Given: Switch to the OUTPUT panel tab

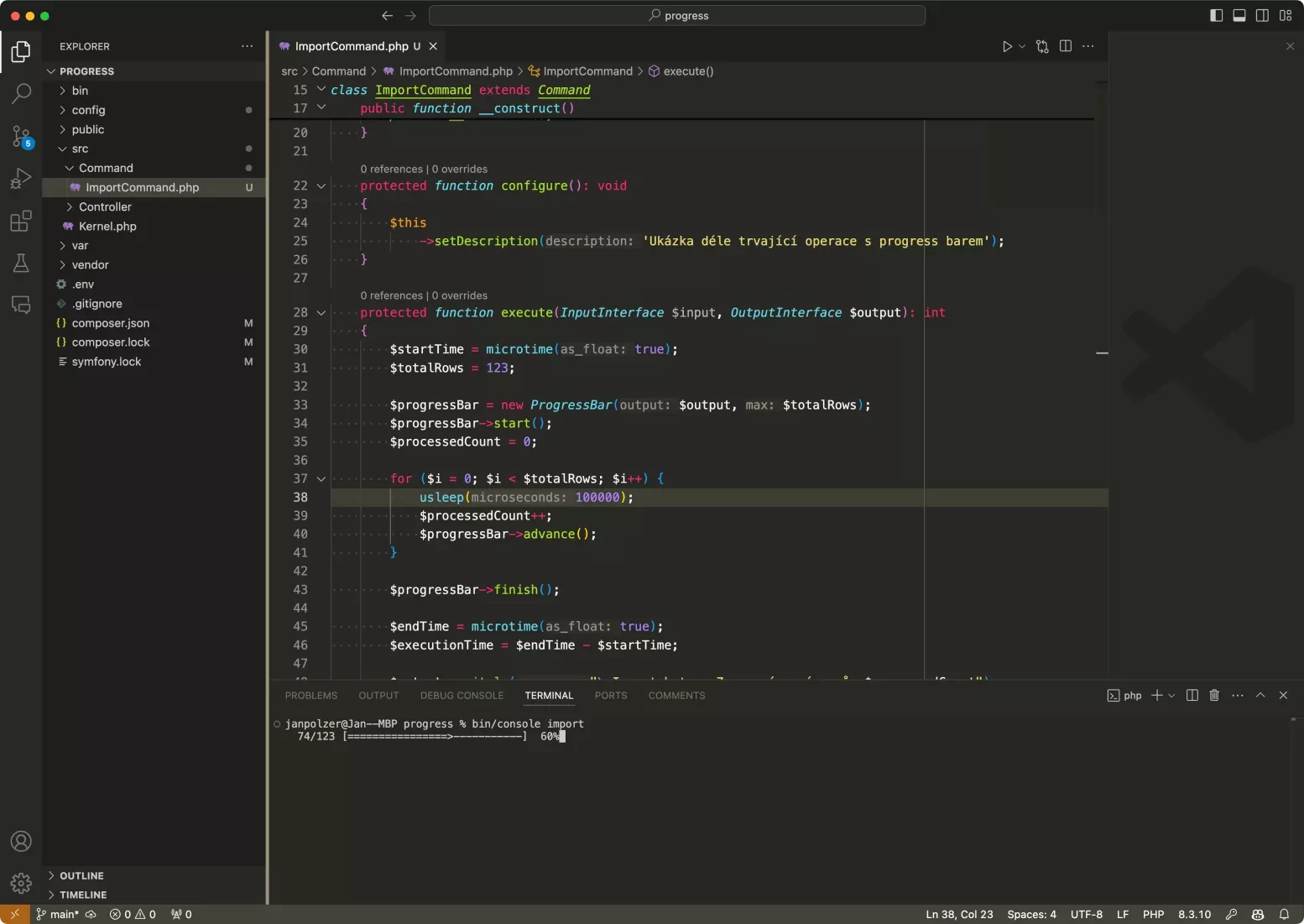Looking at the screenshot, I should (378, 695).
